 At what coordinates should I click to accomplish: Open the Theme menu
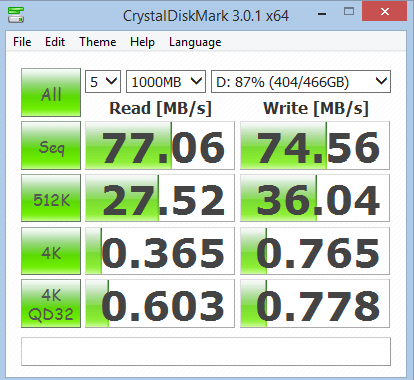click(x=98, y=42)
